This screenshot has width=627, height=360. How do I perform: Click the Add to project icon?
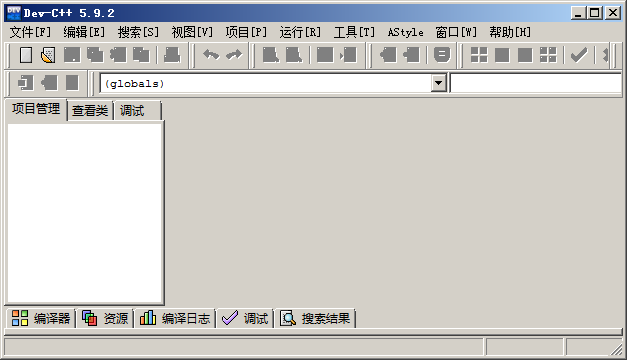click(388, 55)
